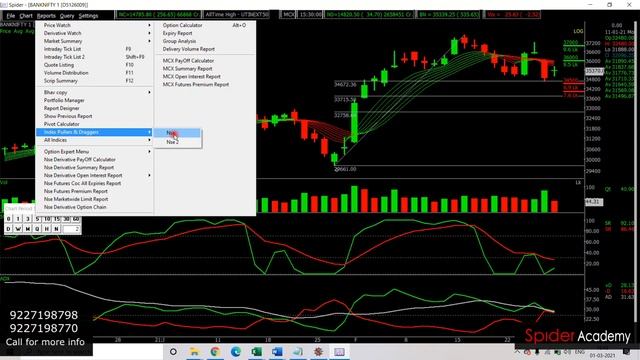Open Intraday Tick List report
Screen dimensions: 640x360
point(94,49)
